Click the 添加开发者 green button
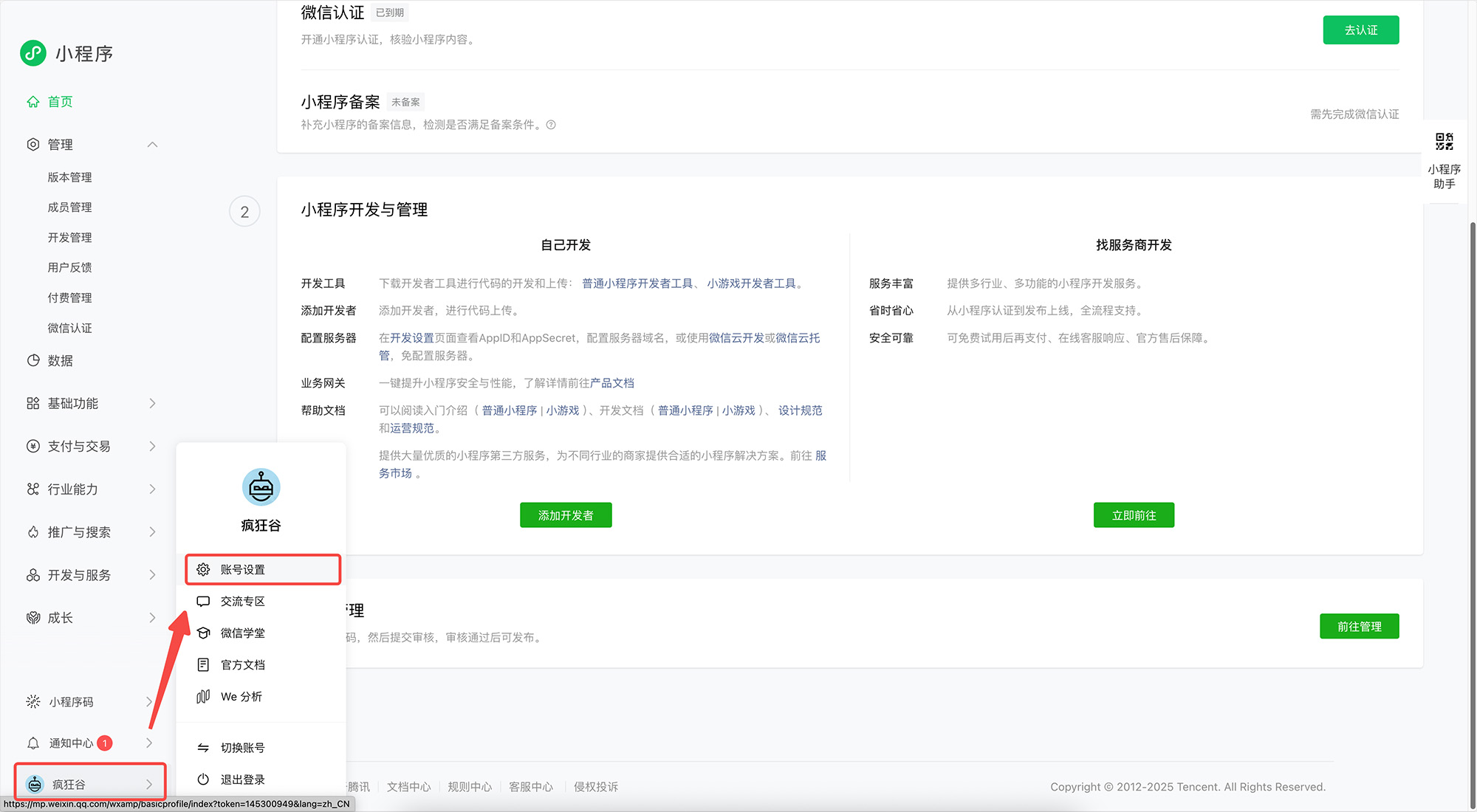 (x=566, y=515)
